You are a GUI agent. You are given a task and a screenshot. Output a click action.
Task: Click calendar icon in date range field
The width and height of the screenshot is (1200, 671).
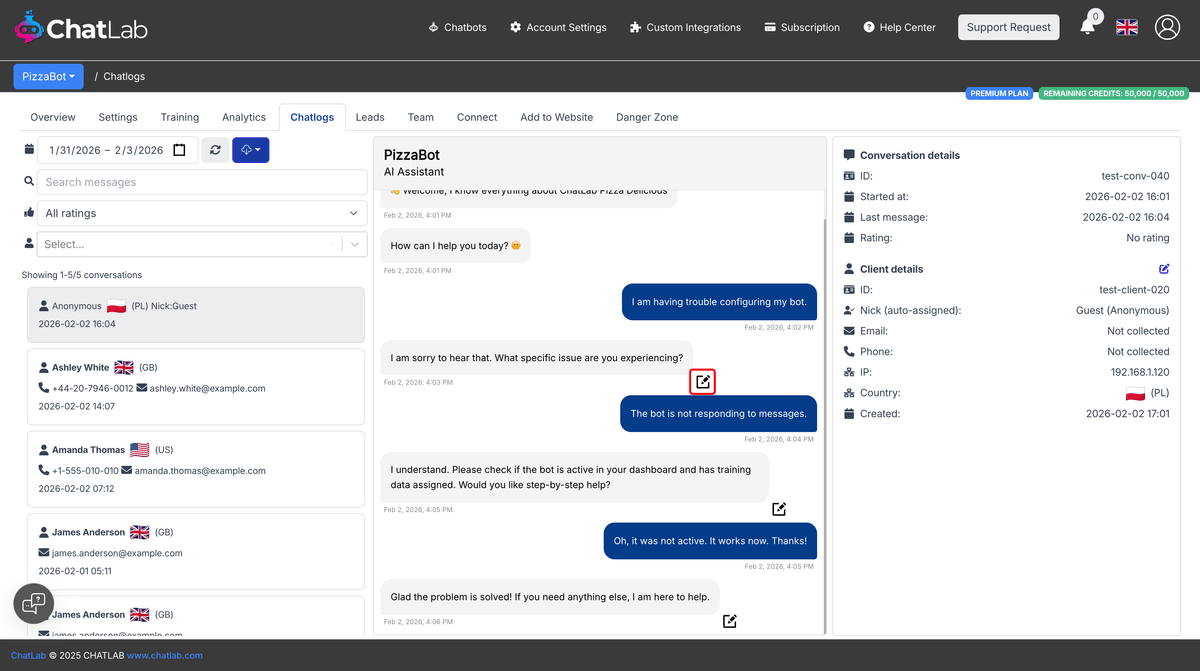(x=179, y=150)
